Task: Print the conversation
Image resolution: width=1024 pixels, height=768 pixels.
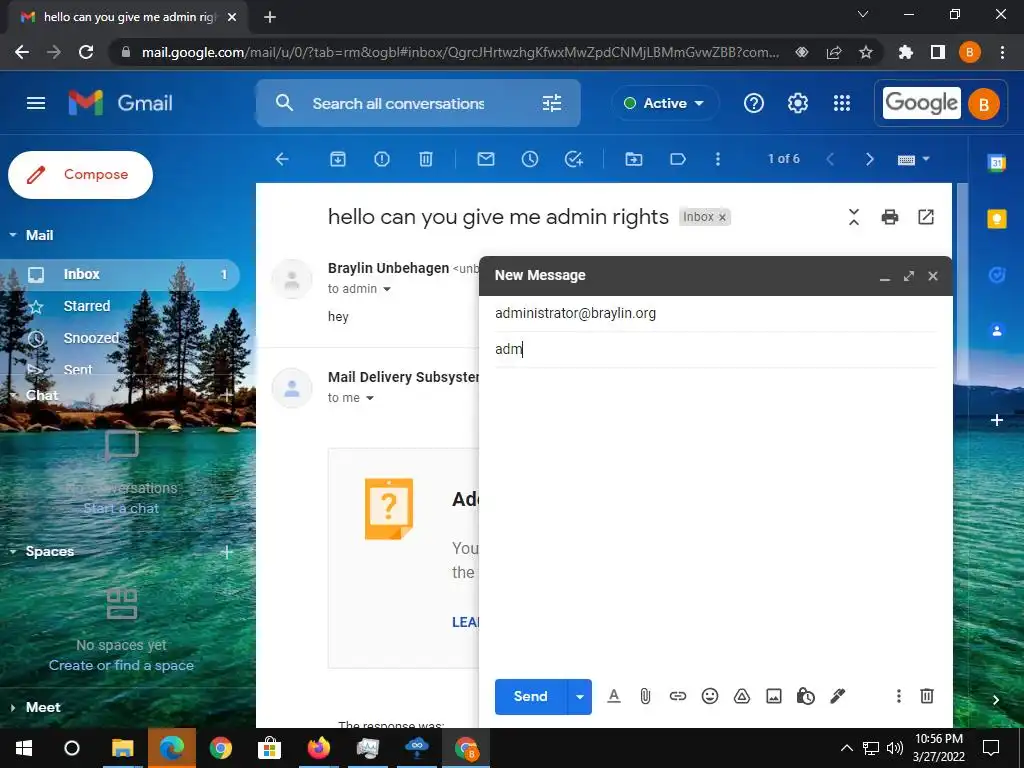Action: pyautogui.click(x=889, y=217)
